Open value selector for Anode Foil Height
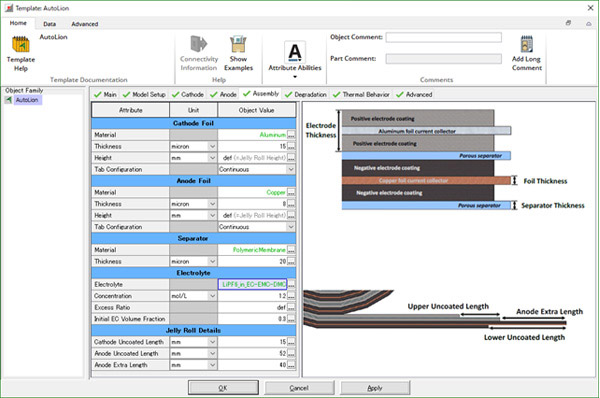 [x=291, y=215]
